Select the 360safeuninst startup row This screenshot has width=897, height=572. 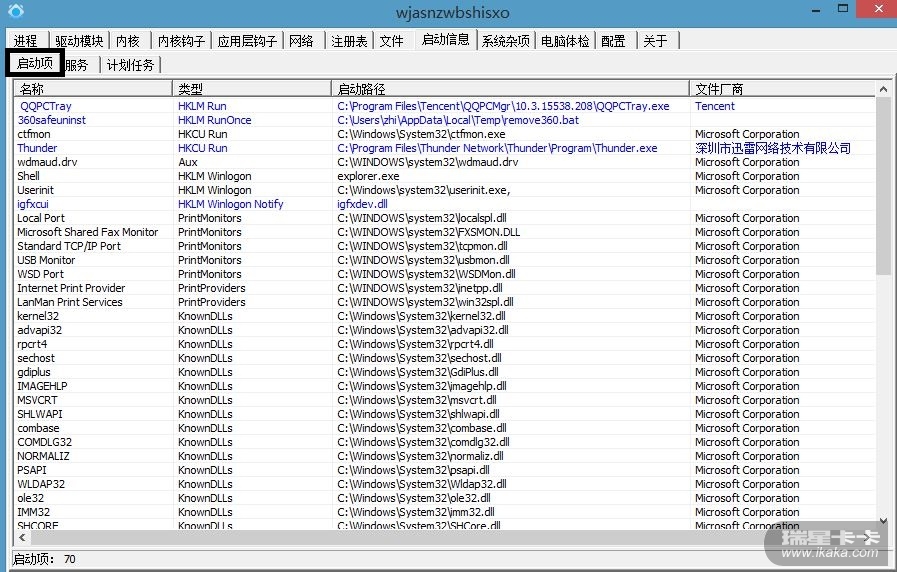point(52,120)
